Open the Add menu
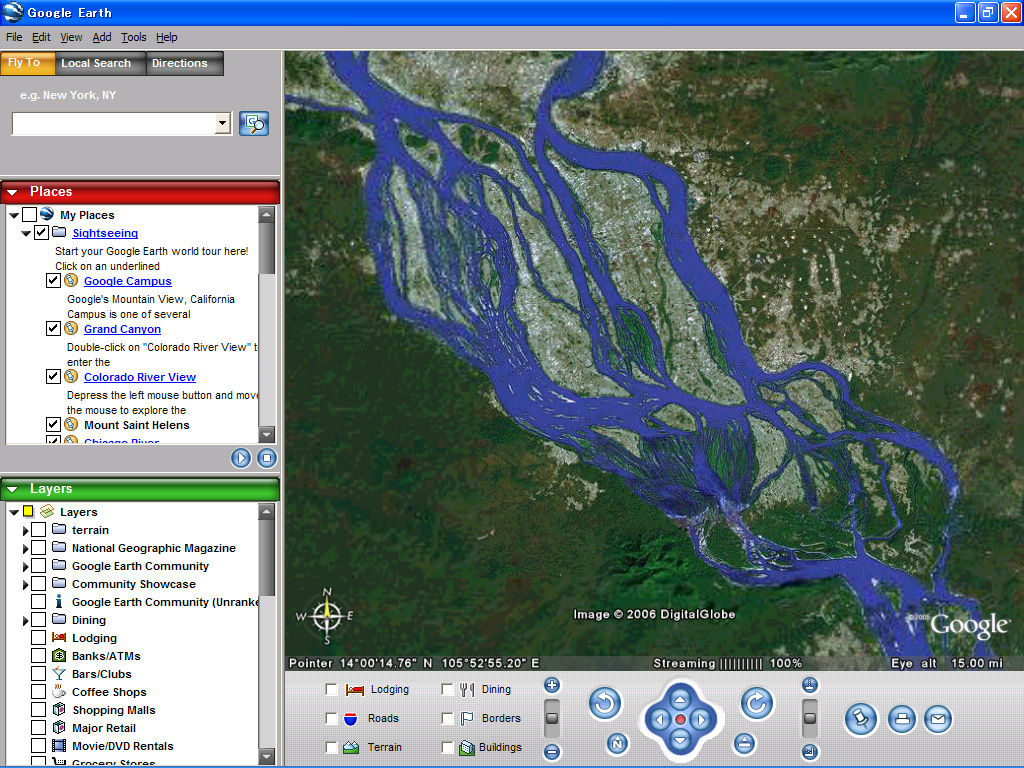 [101, 37]
